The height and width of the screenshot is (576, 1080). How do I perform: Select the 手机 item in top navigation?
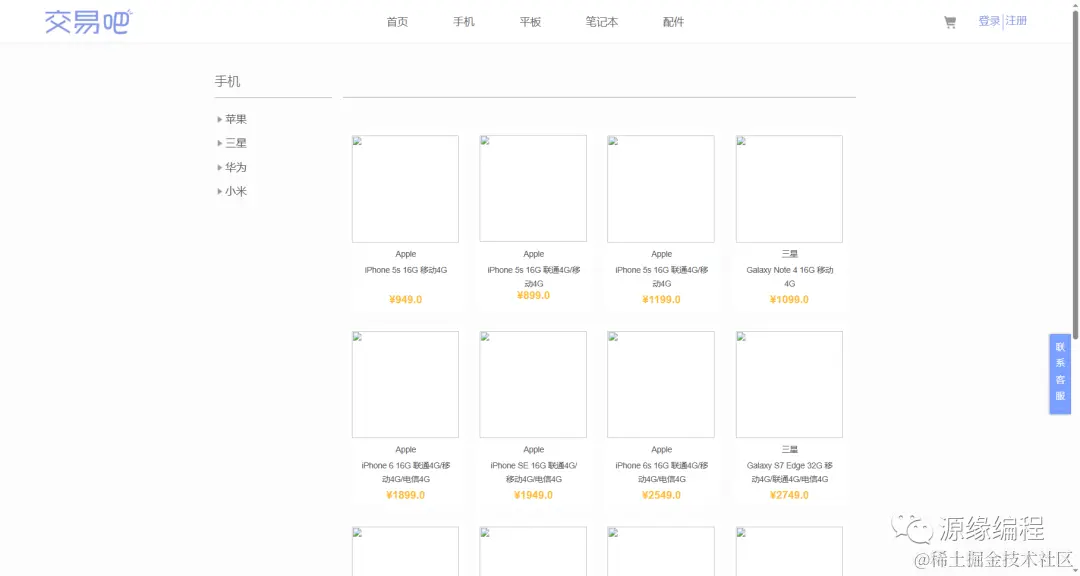point(464,22)
